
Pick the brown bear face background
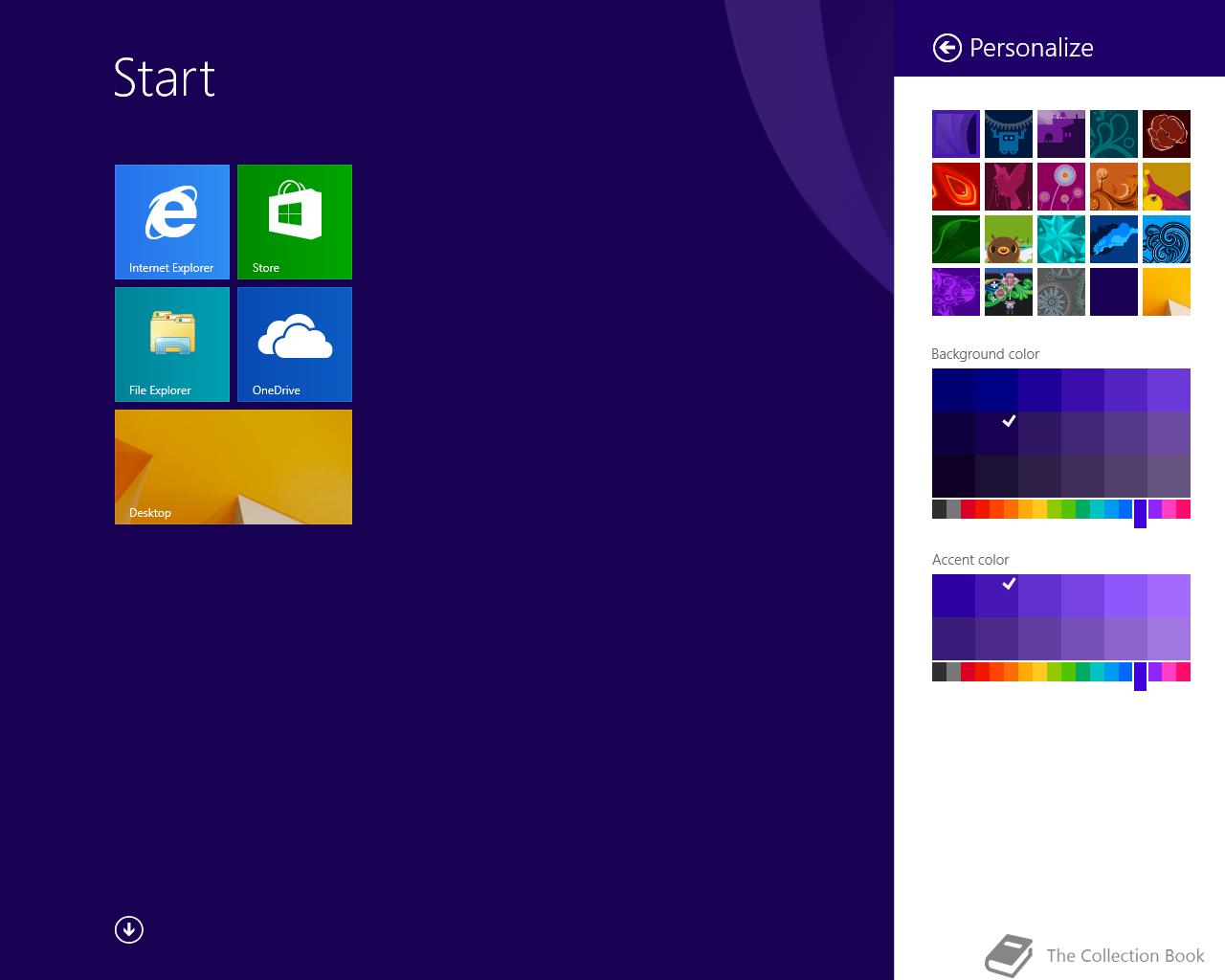click(1009, 239)
